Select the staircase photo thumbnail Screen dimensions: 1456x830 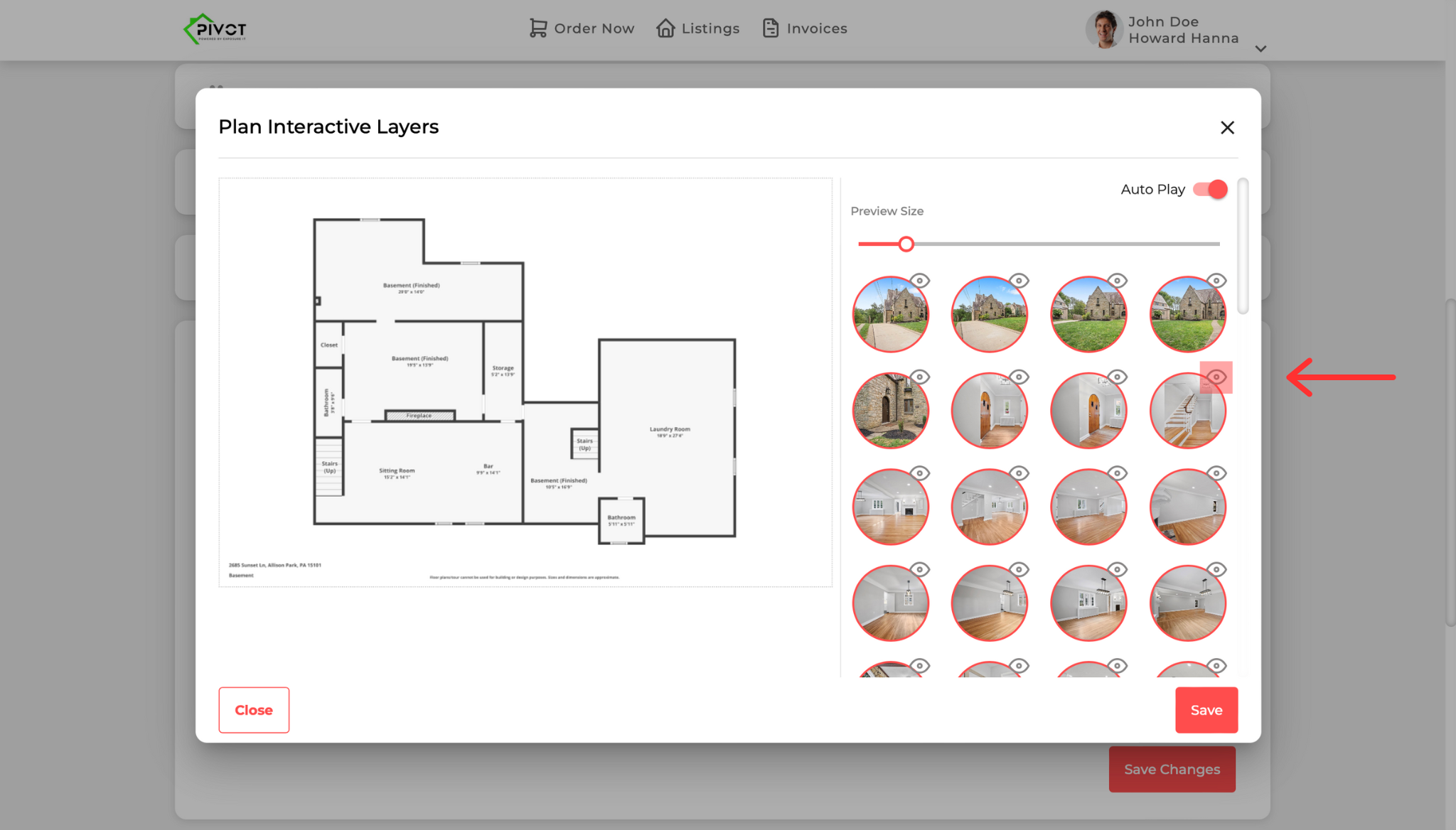tap(1187, 412)
